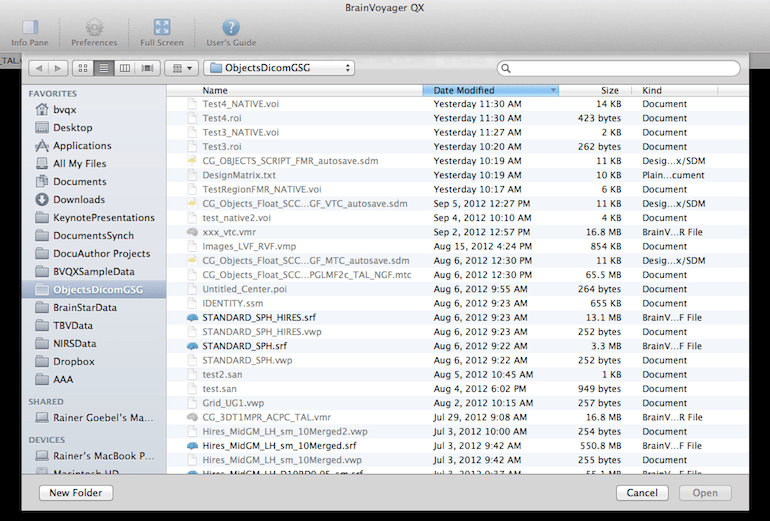Select Grid_UG1.vwp file name
Screen dimensions: 770x521
(x=233, y=403)
